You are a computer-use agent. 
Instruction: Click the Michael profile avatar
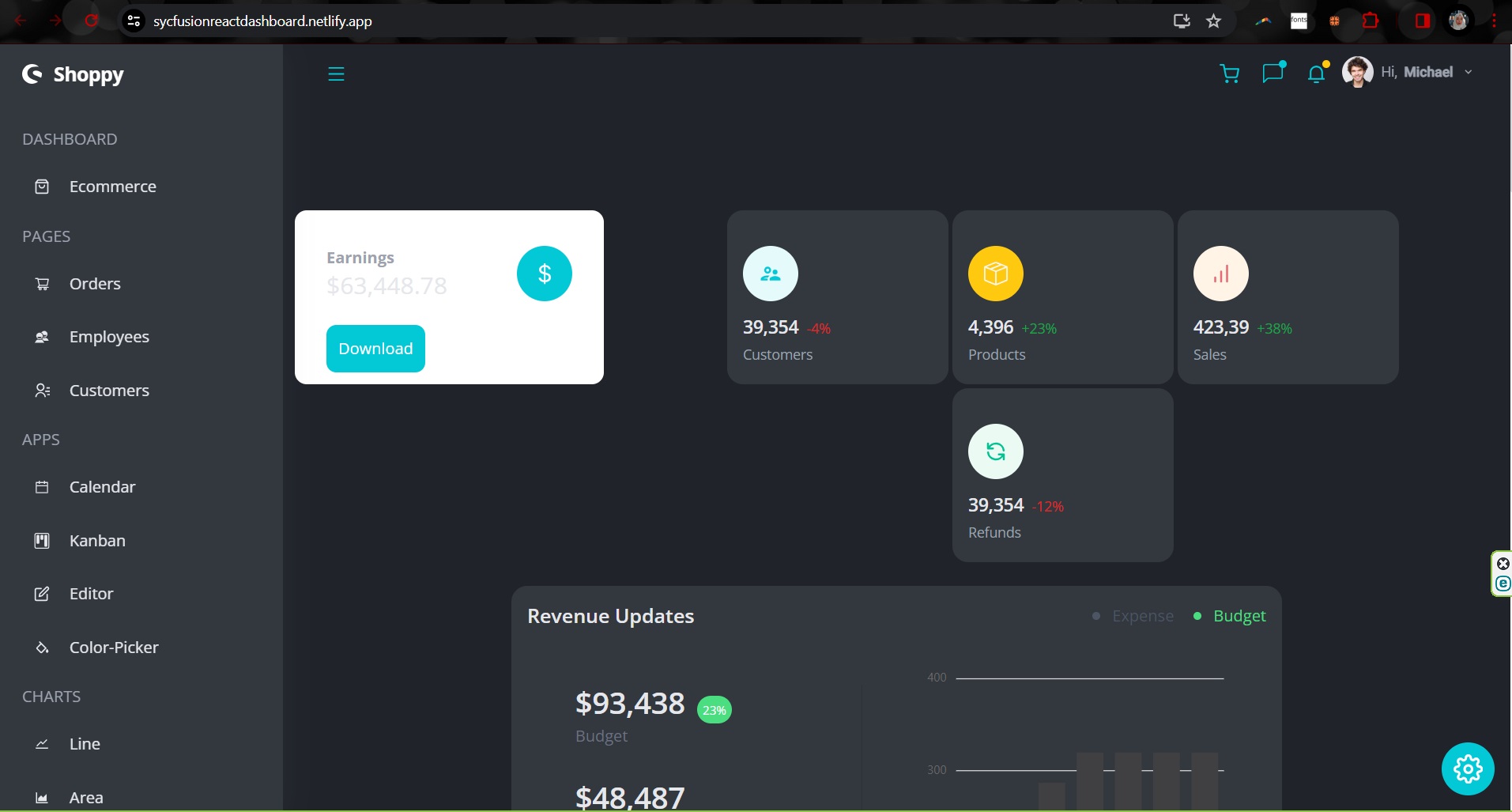coord(1357,72)
